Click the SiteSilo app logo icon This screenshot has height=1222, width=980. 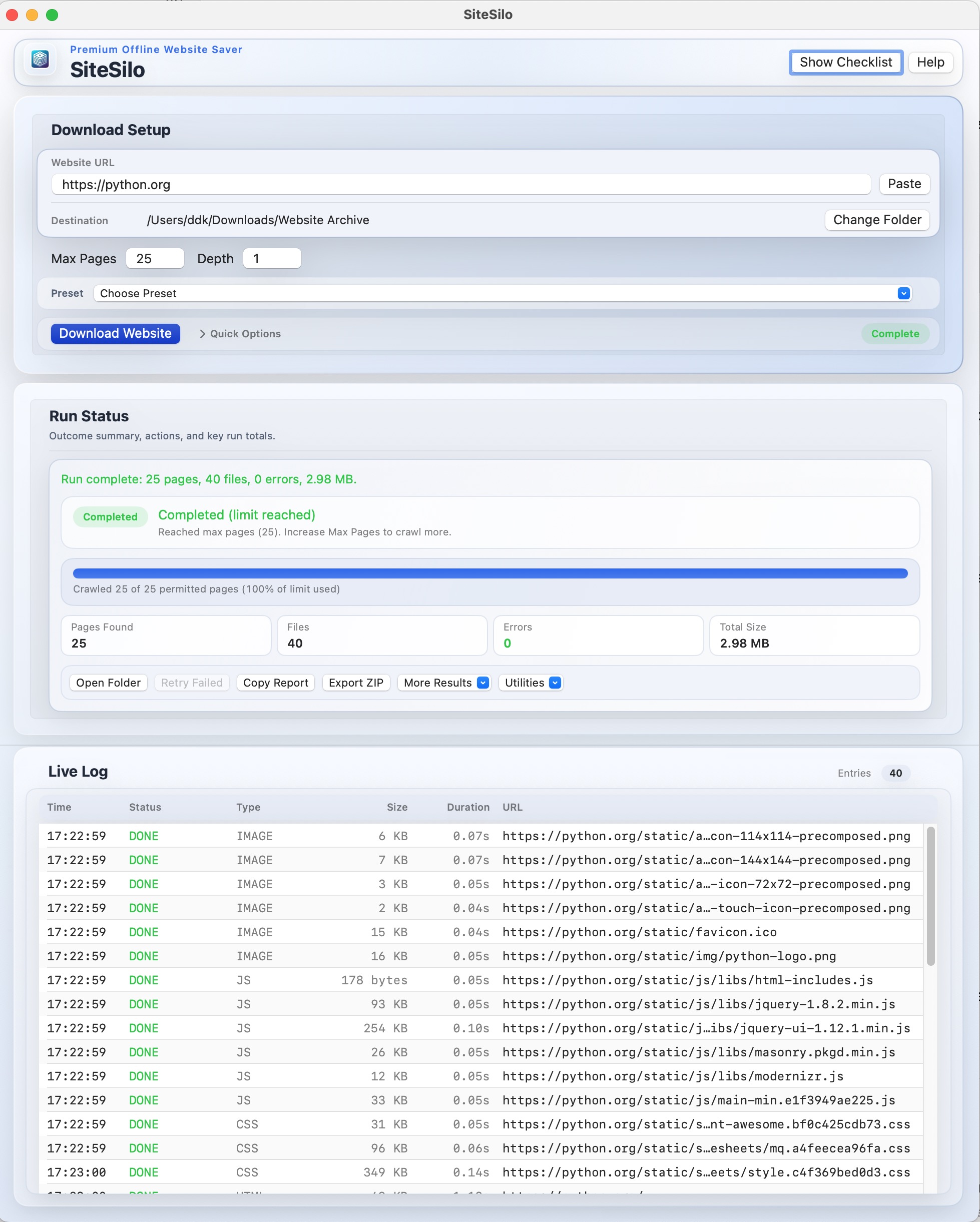point(40,59)
